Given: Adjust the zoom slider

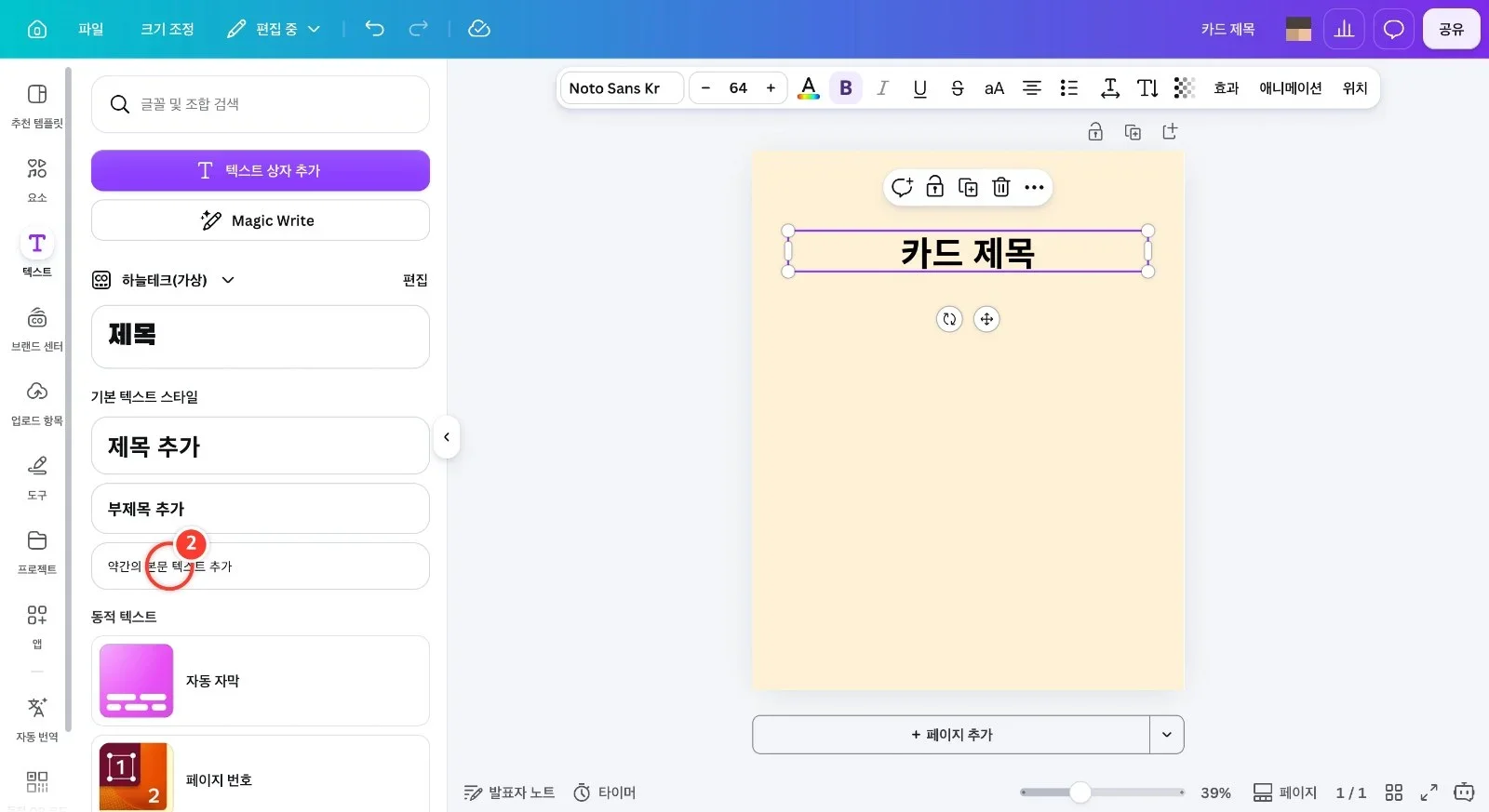Looking at the screenshot, I should coord(1080,792).
